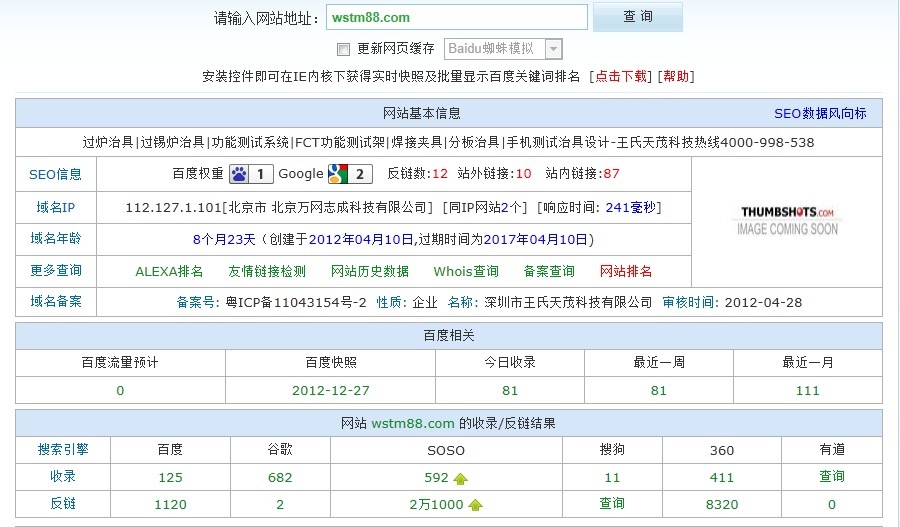900x527 pixels.
Task: Open the 备案查询 link
Action: [x=549, y=272]
